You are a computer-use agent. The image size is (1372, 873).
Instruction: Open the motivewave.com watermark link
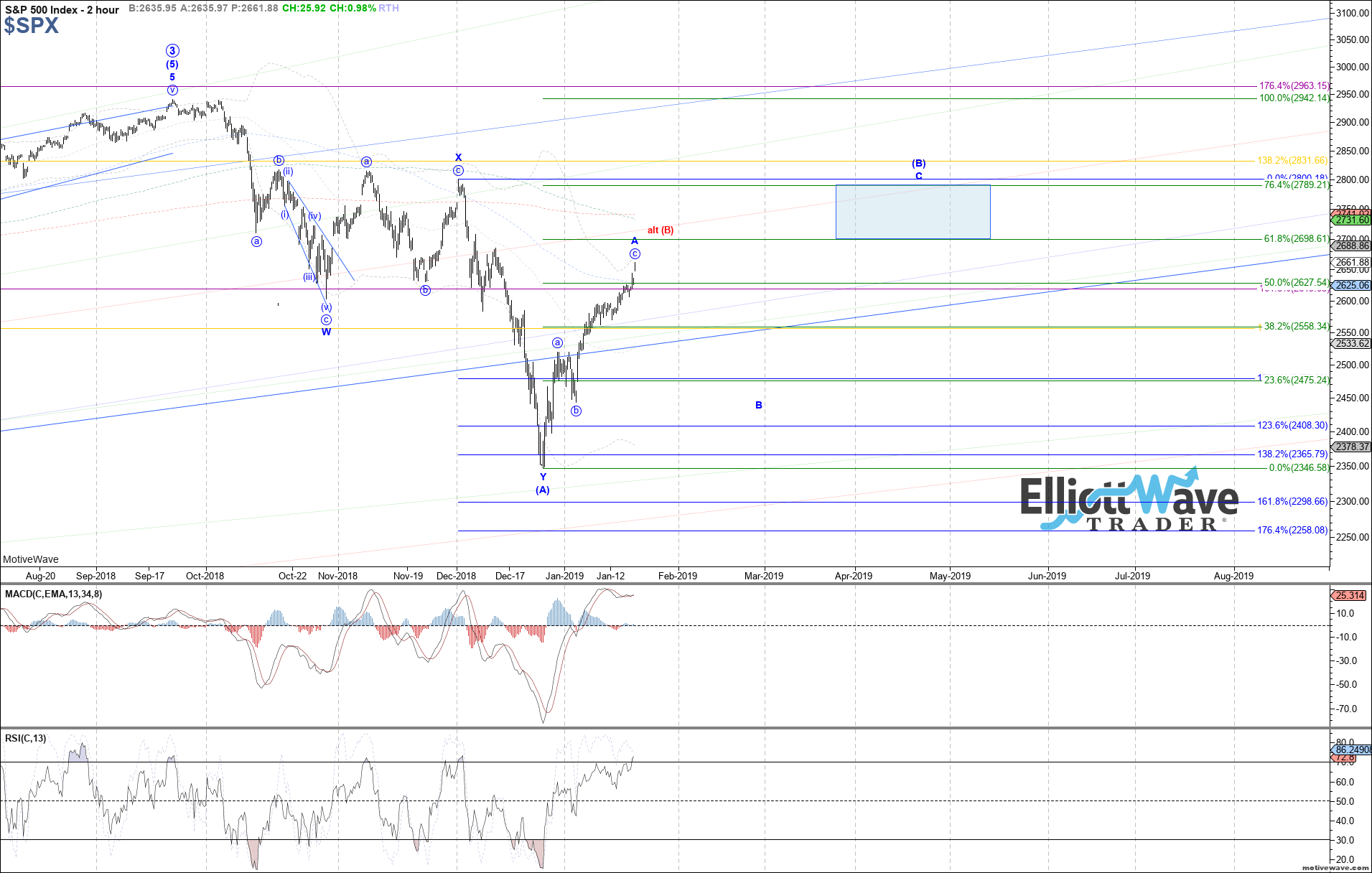(1335, 868)
